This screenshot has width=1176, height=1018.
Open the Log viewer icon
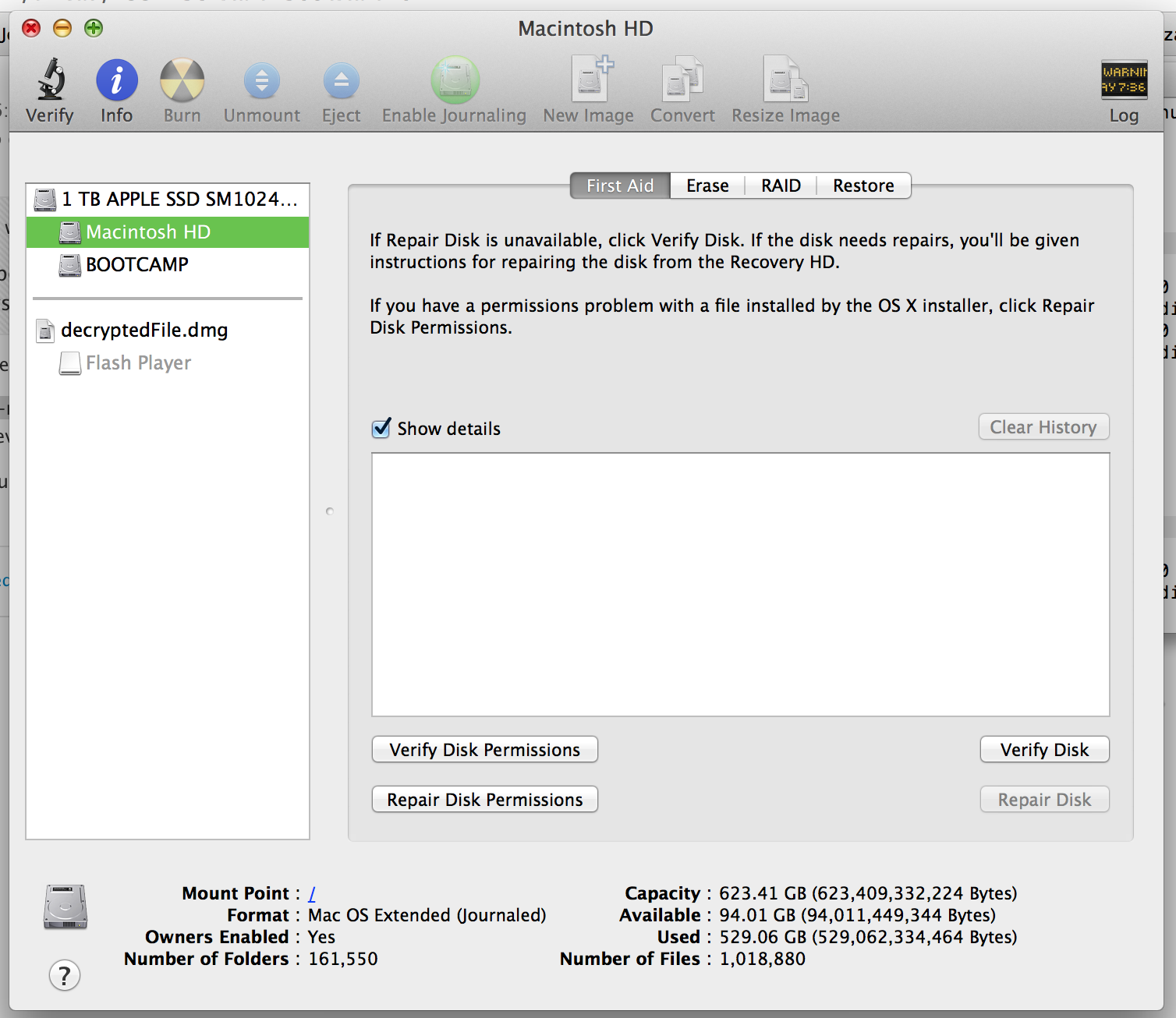(1124, 80)
